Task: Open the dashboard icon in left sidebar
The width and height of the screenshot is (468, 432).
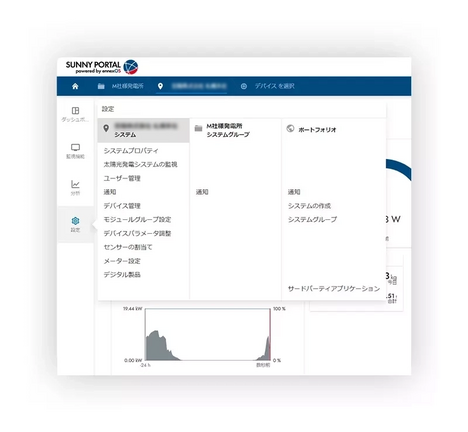Action: click(x=75, y=110)
